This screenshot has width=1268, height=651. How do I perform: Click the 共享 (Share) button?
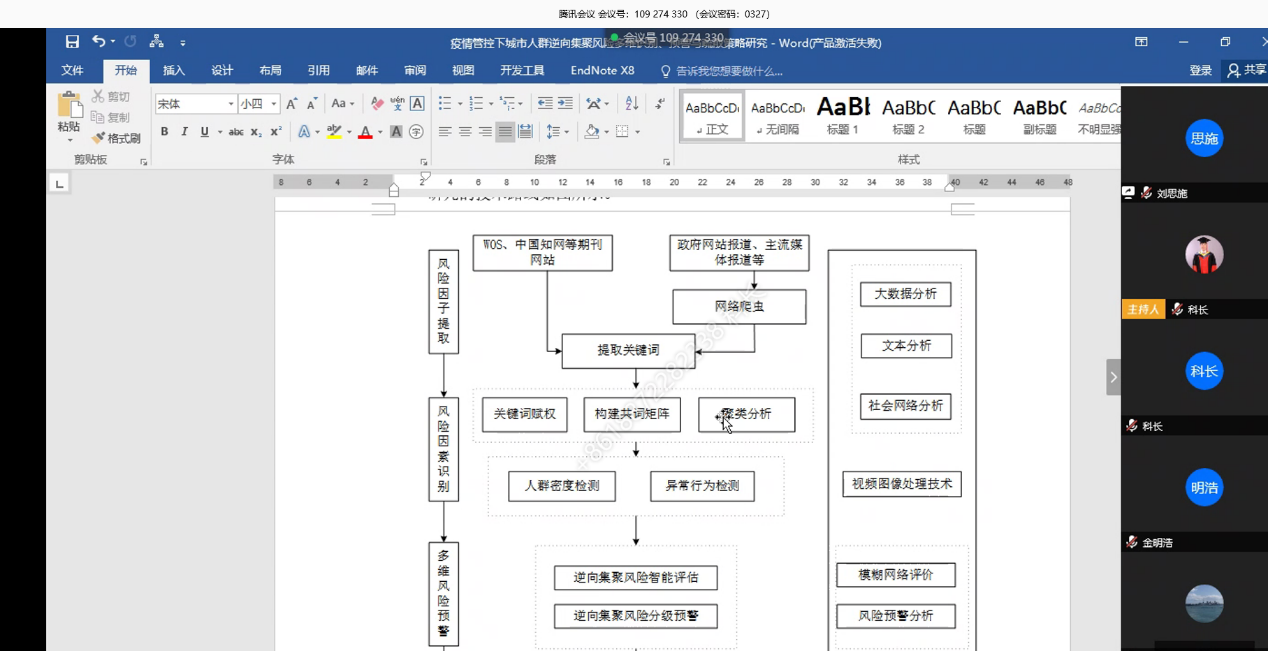1247,71
